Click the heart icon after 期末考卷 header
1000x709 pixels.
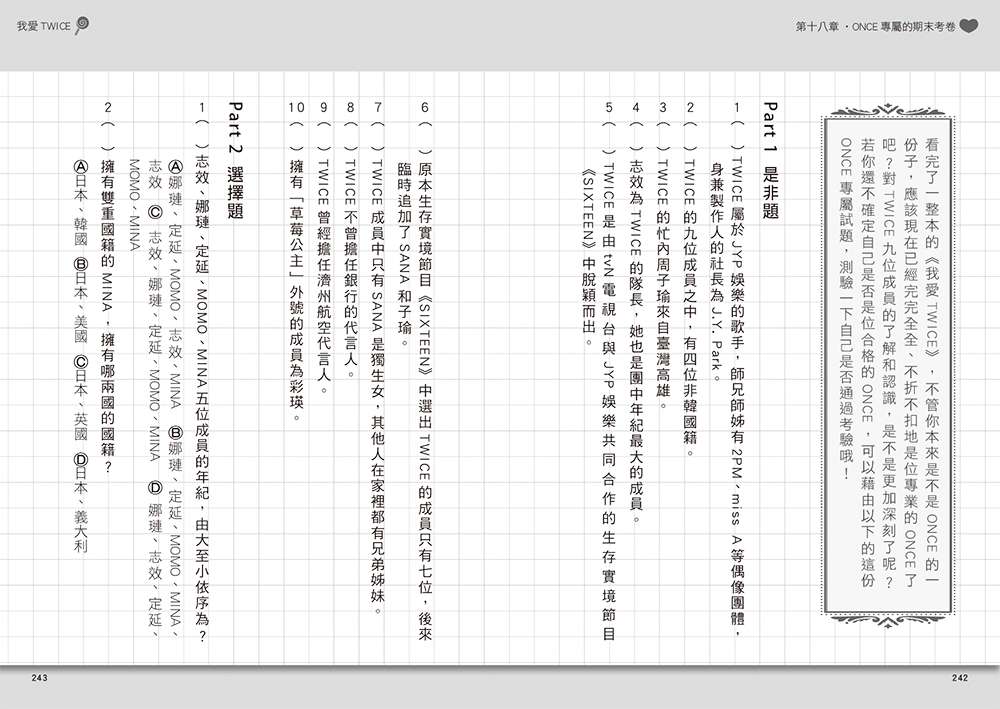(968, 26)
